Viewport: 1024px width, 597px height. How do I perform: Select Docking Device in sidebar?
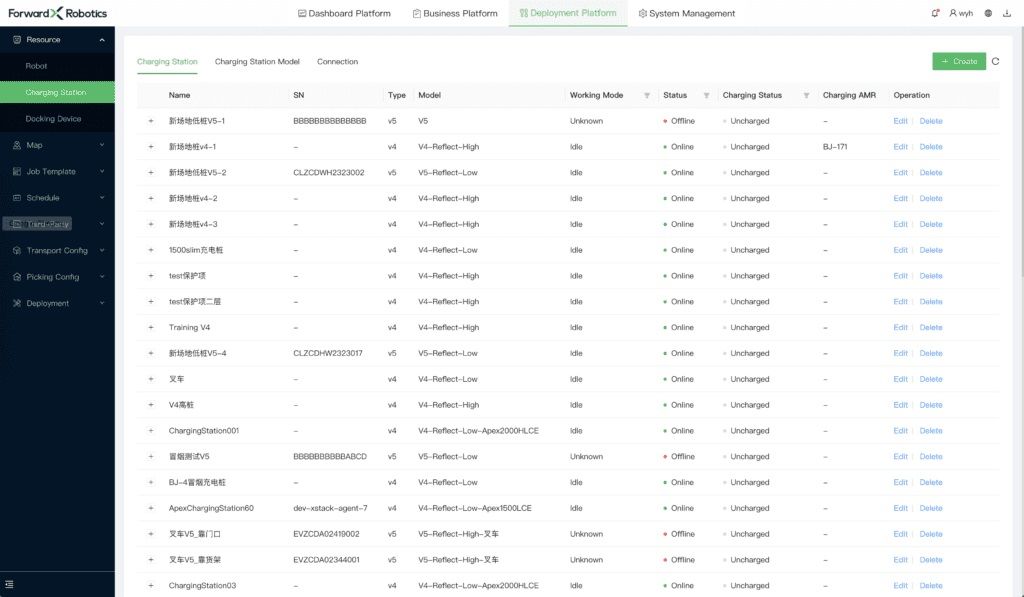click(x=53, y=119)
